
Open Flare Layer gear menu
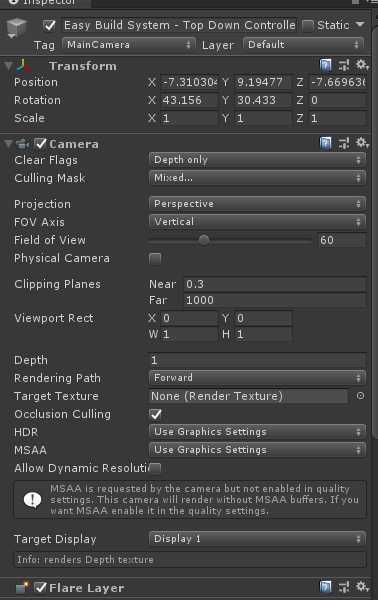click(x=362, y=586)
